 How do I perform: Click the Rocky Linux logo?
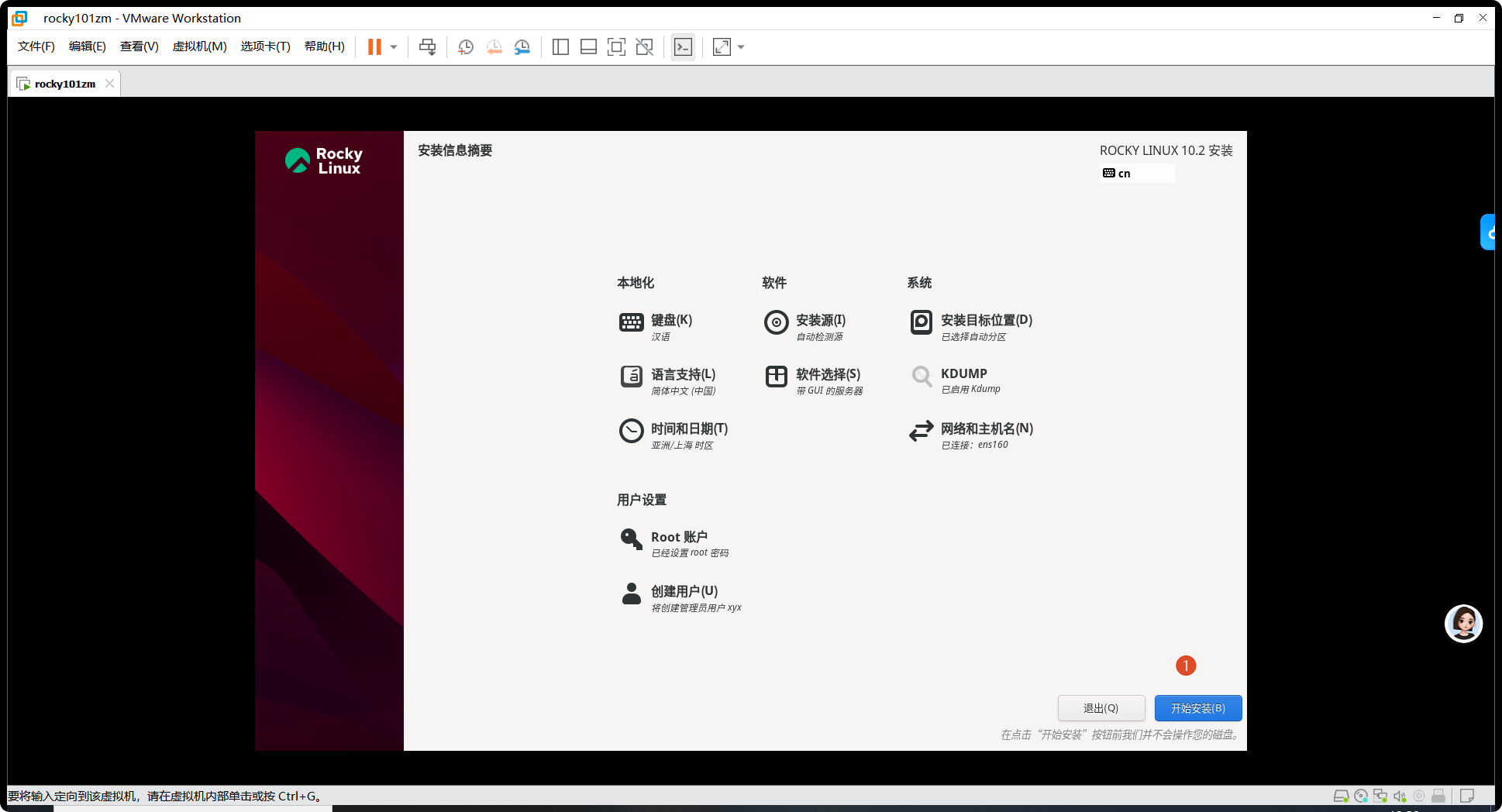[323, 160]
